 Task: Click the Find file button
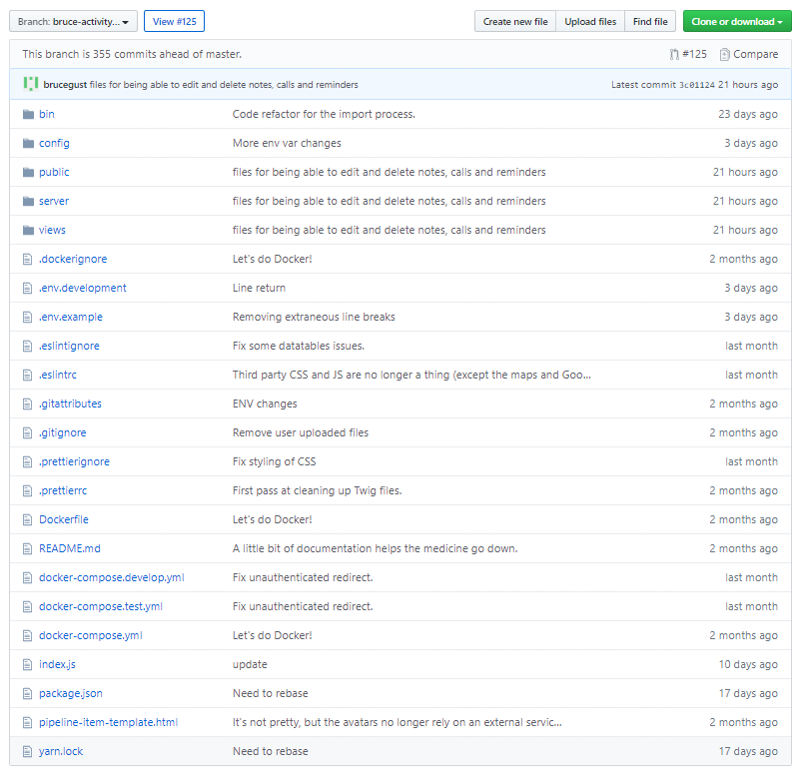pyautogui.click(x=650, y=21)
